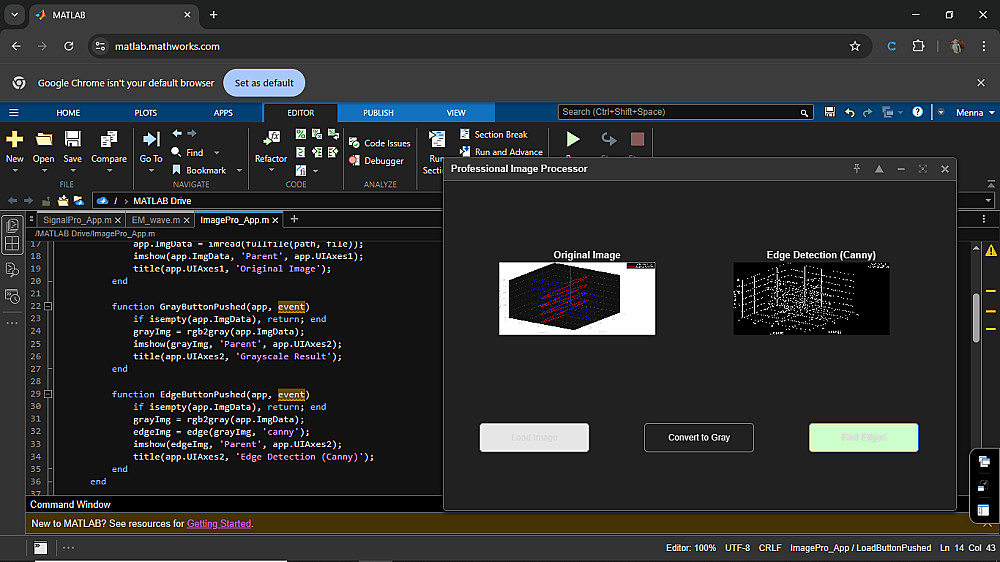Switch to the PUBLISH ribbon tab
The width and height of the screenshot is (1000, 562).
click(x=378, y=113)
